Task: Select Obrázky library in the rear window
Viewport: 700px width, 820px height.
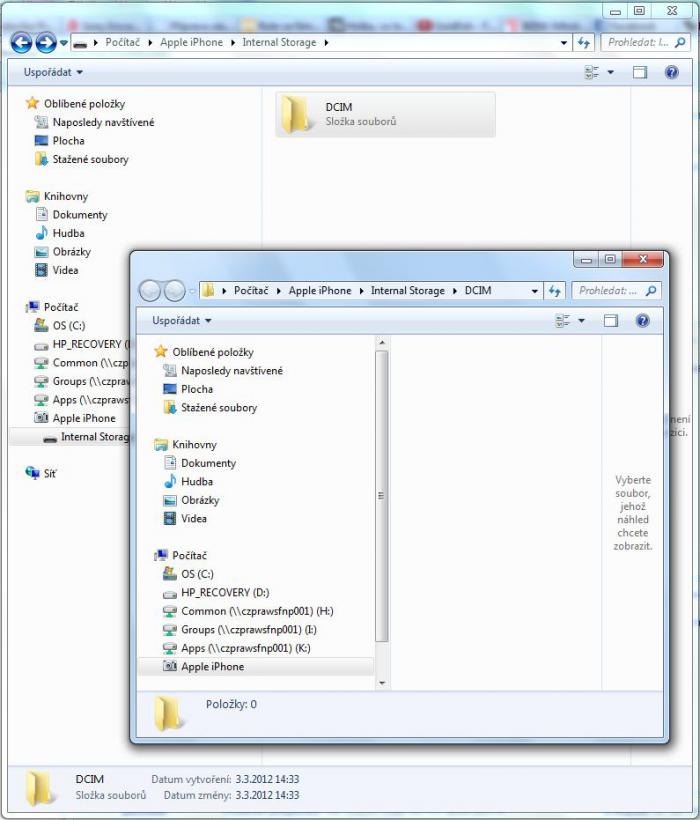Action: [73, 252]
